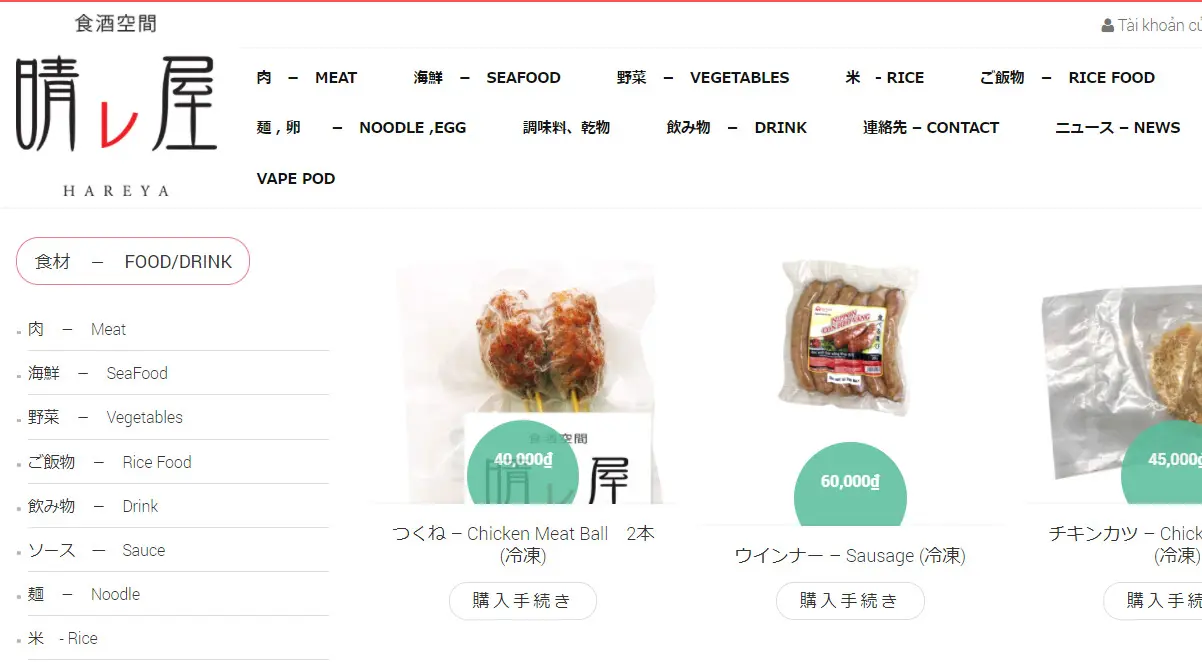Open the MEAT menu item

tap(307, 77)
